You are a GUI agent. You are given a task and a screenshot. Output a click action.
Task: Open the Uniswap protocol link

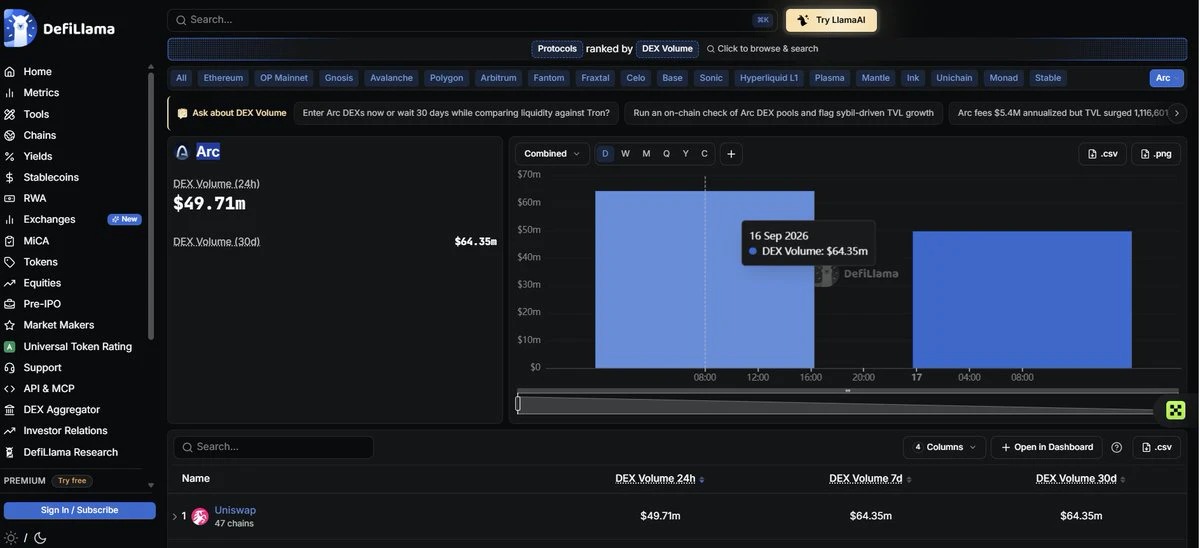point(235,510)
